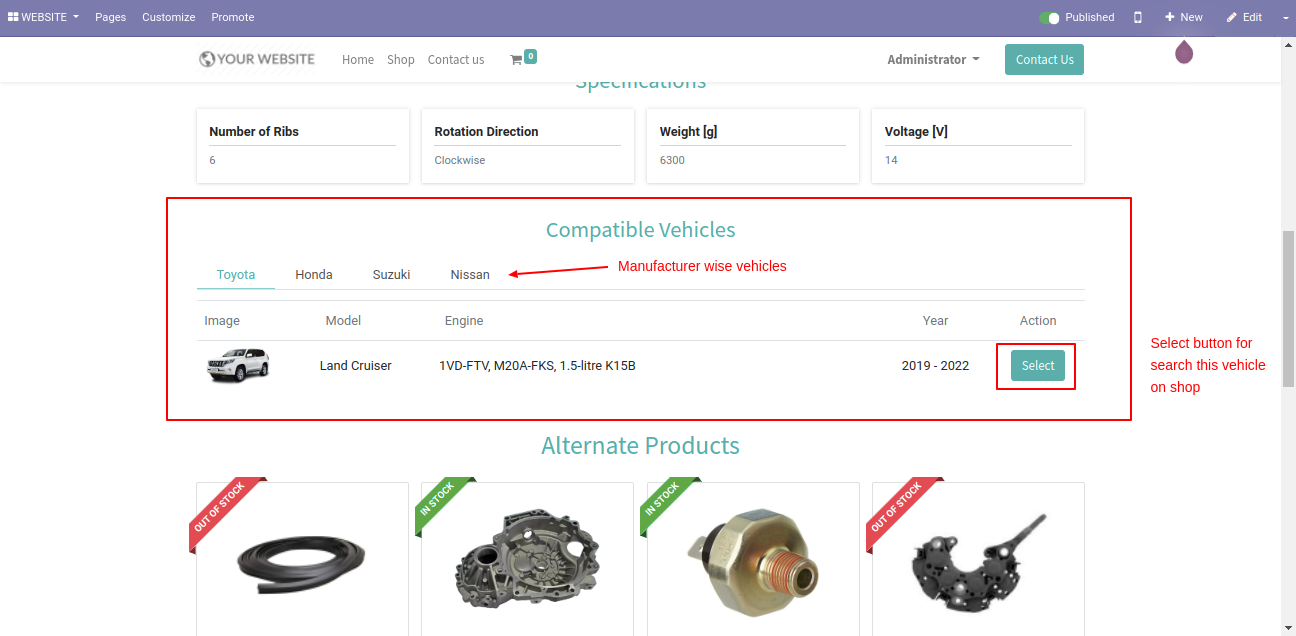1296x636 pixels.
Task: Expand the caret at top-bar end
Action: pos(1285,17)
